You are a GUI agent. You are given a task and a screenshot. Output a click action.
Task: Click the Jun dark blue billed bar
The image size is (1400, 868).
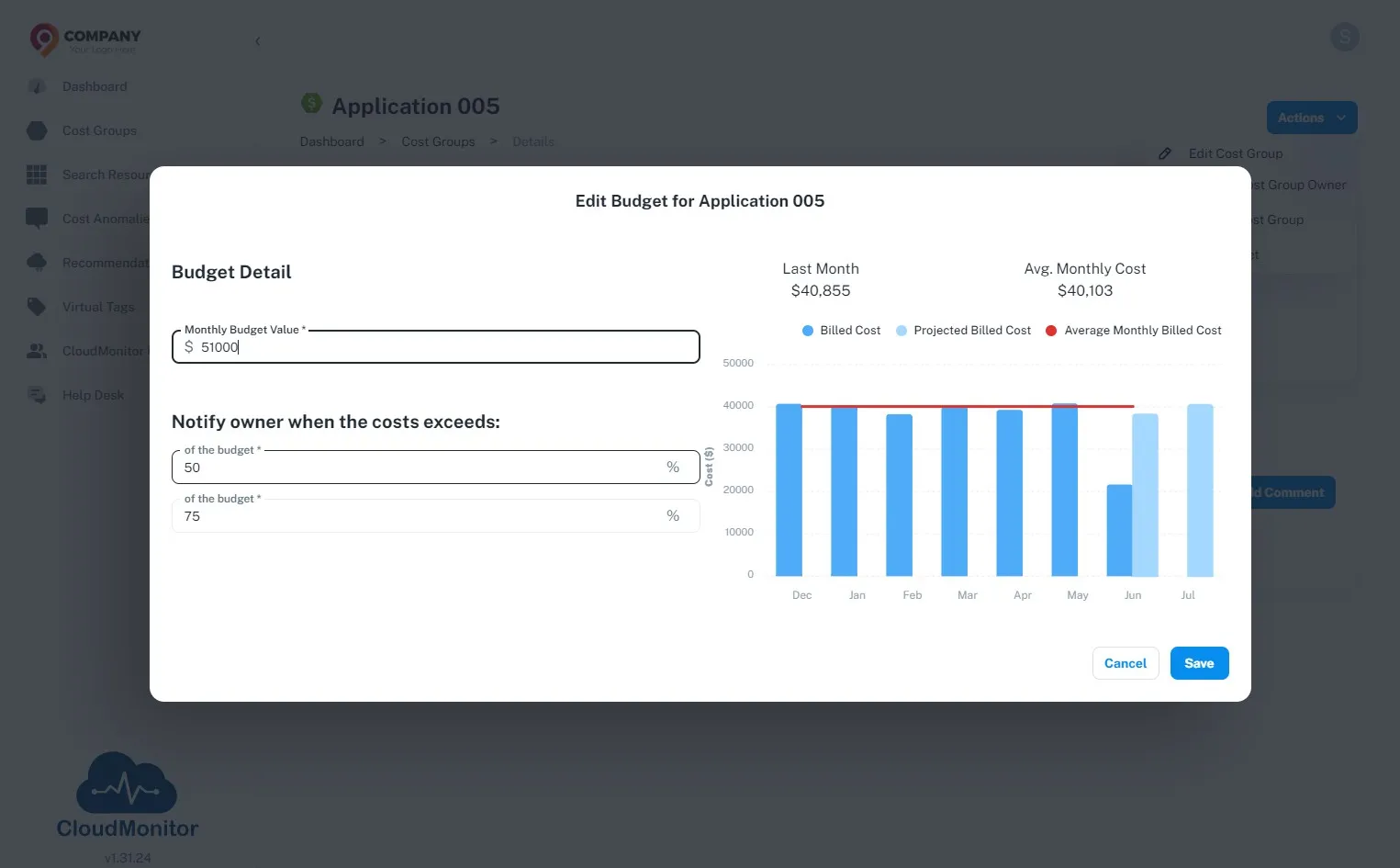pyautogui.click(x=1119, y=531)
